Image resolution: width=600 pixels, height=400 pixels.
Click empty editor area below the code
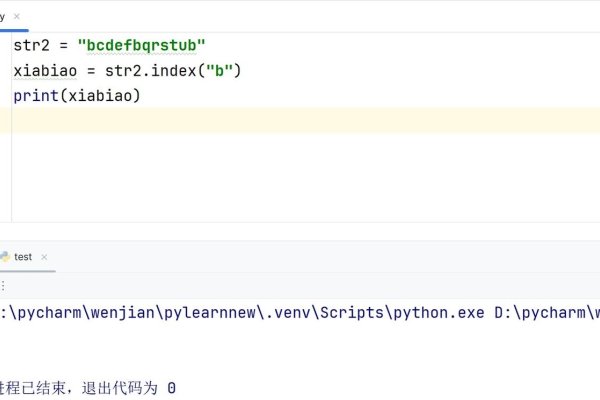point(300,180)
